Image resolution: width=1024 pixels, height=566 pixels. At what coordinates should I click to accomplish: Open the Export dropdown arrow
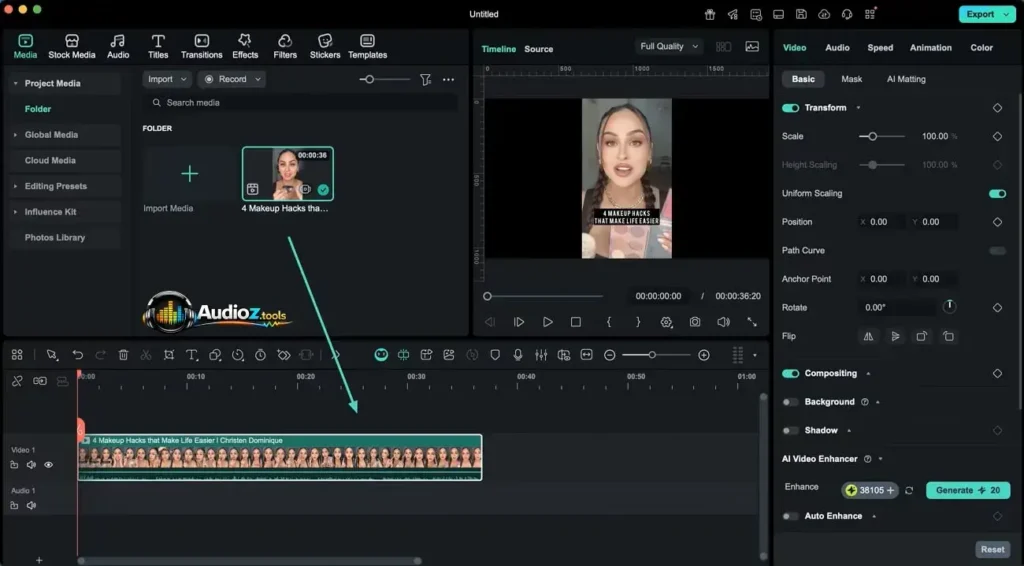(1006, 14)
